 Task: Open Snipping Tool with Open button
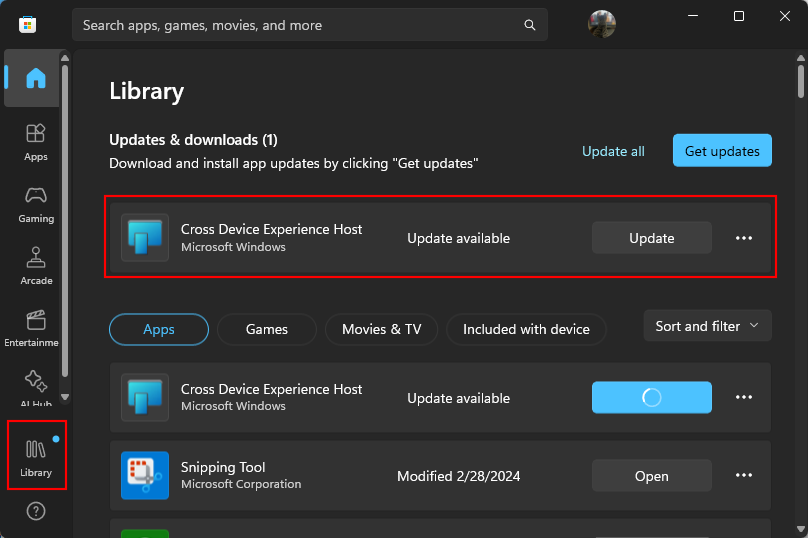click(x=651, y=475)
